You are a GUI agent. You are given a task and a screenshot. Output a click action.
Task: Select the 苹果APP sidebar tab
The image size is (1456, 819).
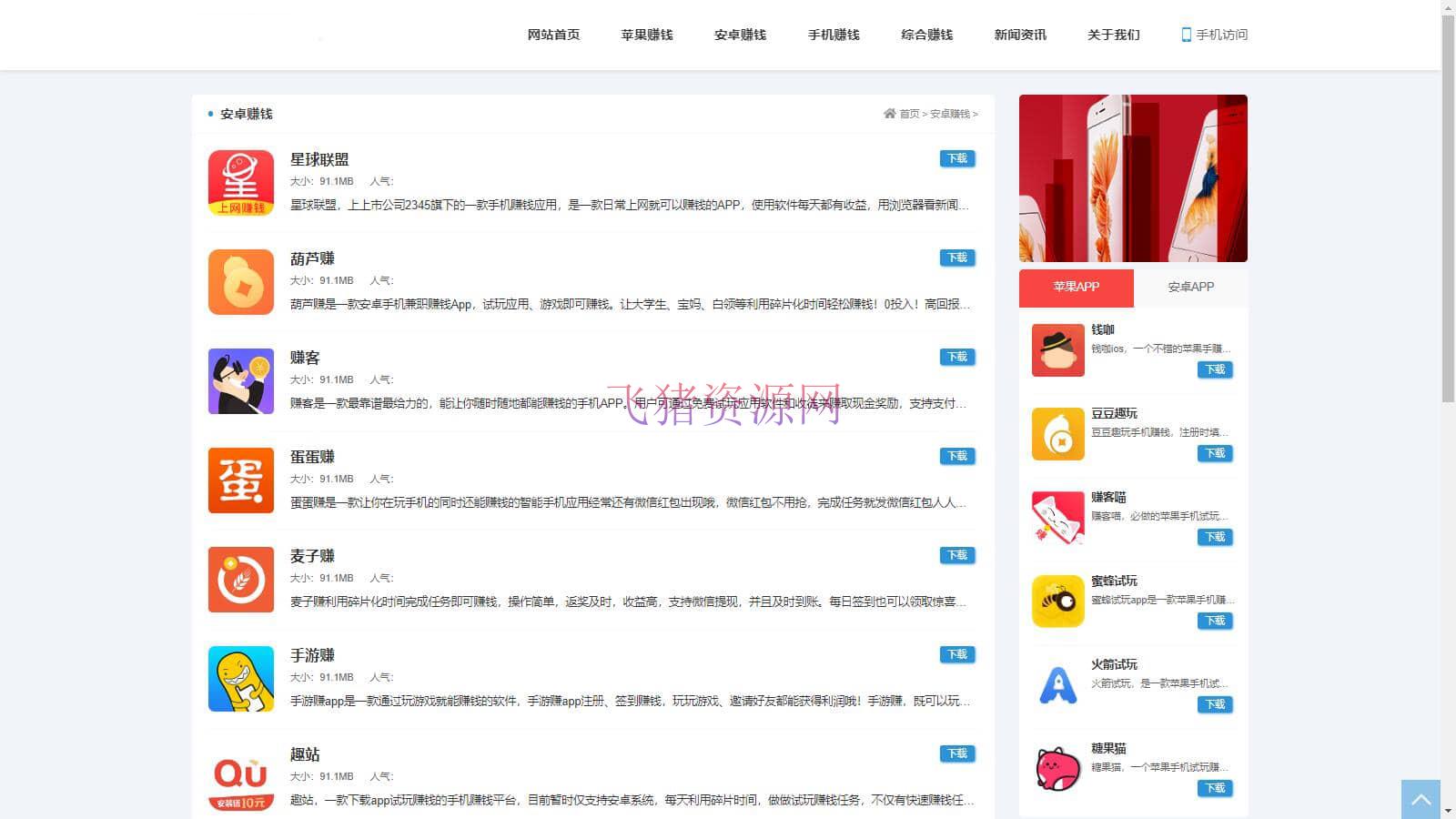click(1076, 287)
